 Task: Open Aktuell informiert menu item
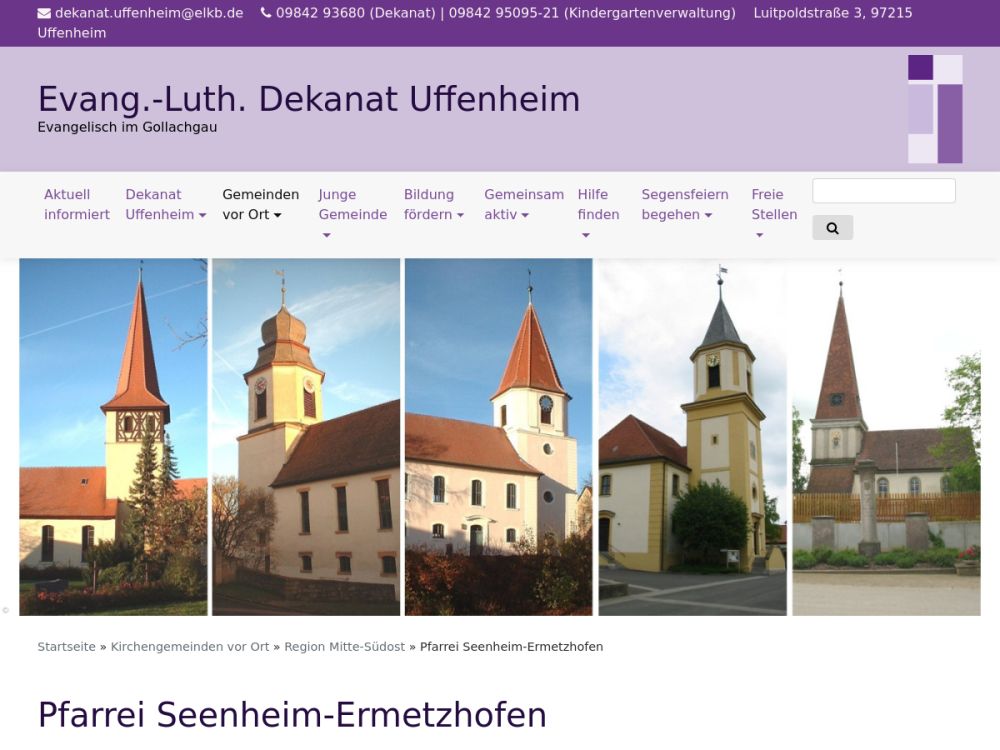(x=77, y=204)
